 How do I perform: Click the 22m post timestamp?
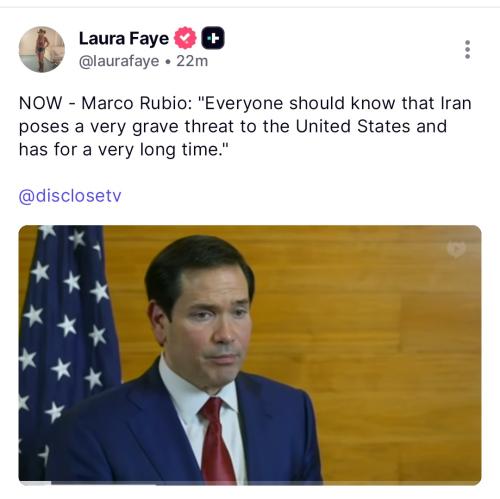[x=192, y=61]
